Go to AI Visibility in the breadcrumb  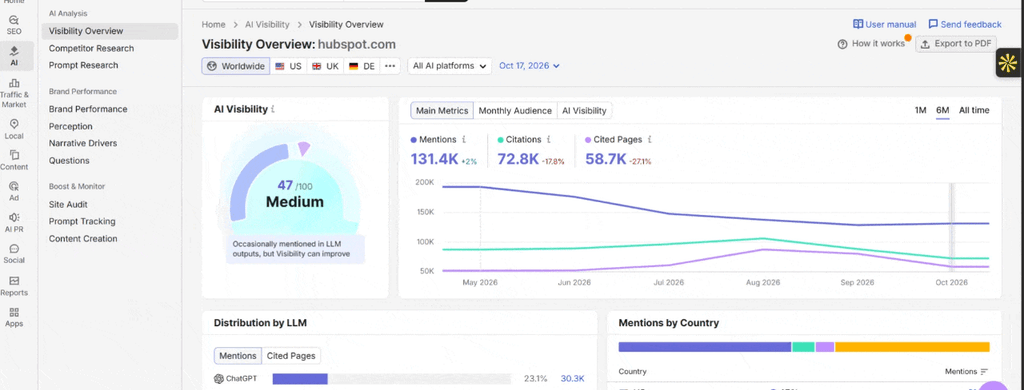click(x=267, y=24)
